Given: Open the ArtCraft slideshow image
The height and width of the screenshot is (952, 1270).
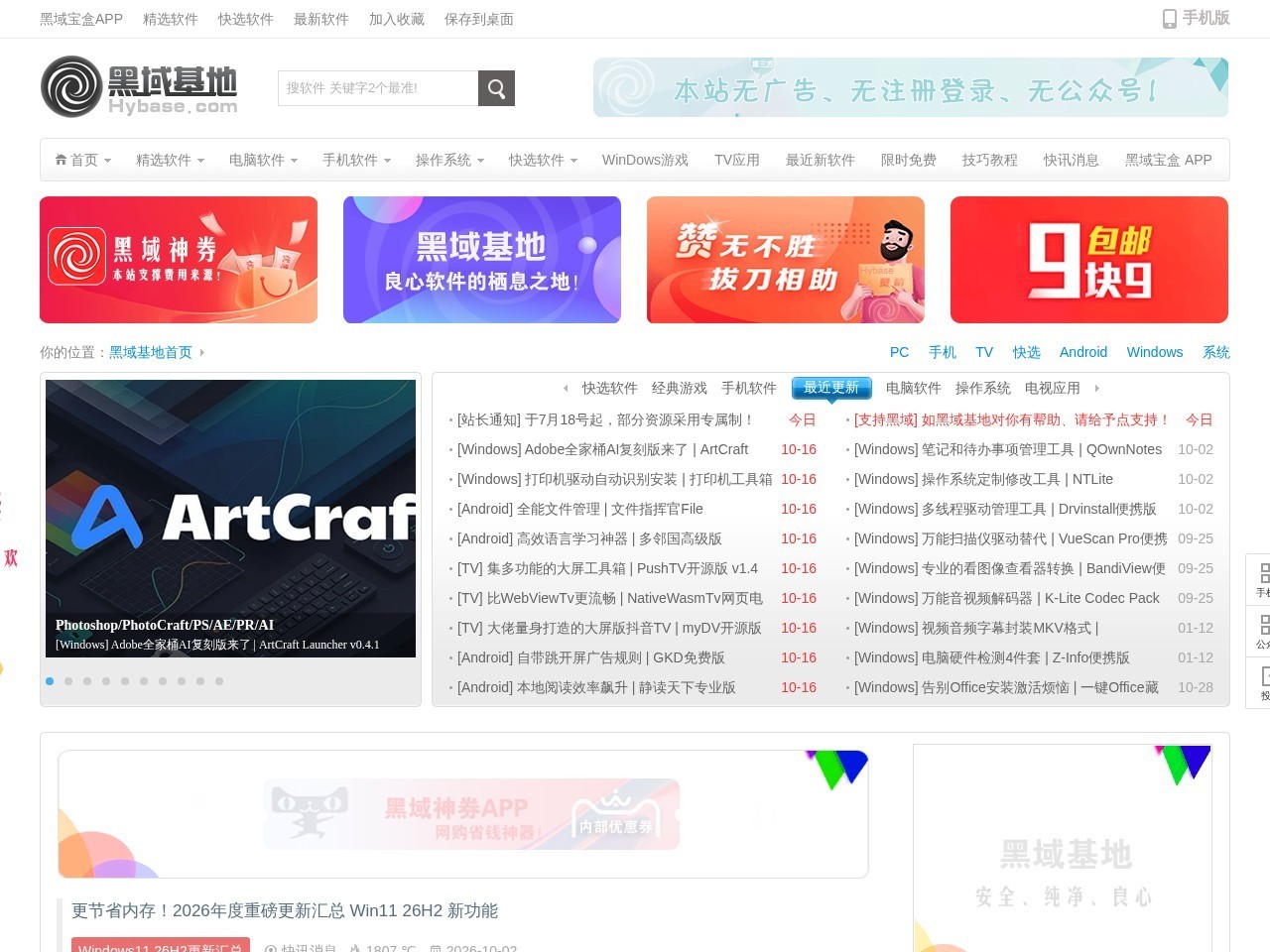Looking at the screenshot, I should pyautogui.click(x=231, y=519).
